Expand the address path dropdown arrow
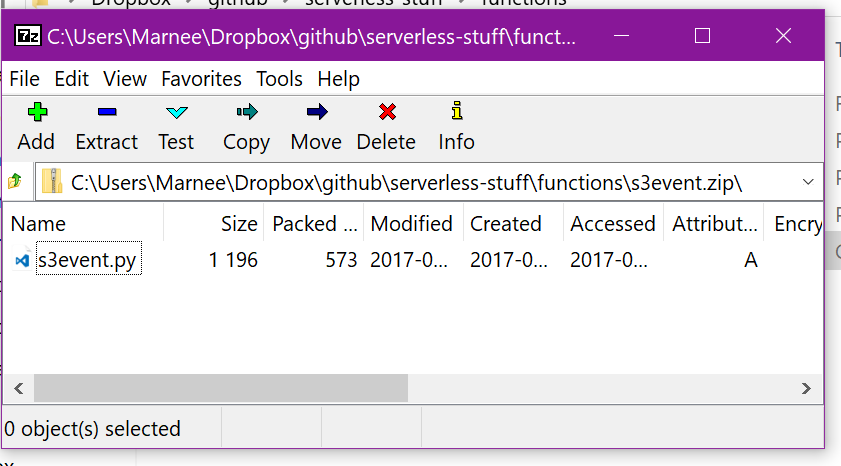 (808, 182)
